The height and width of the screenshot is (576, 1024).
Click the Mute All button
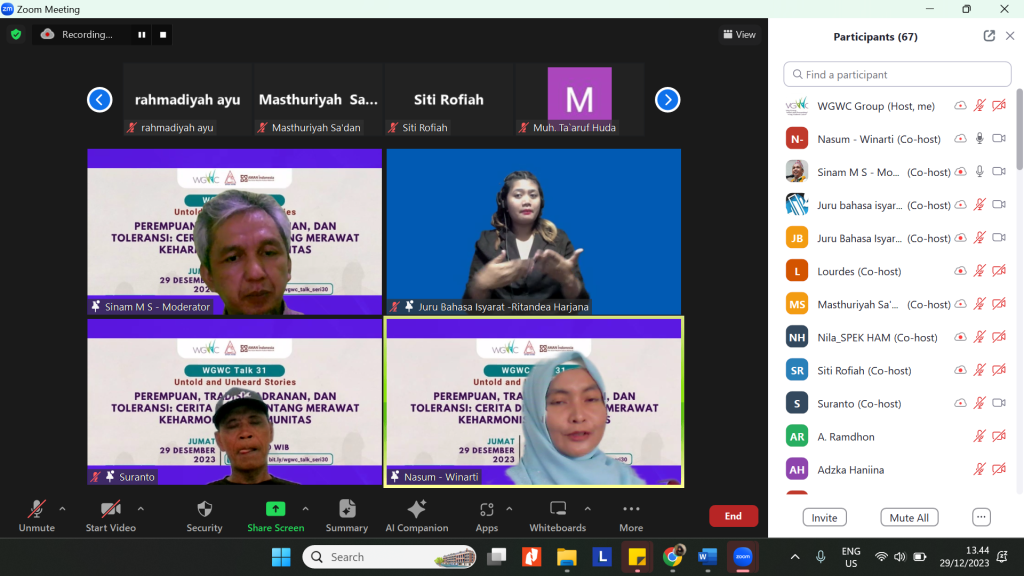(909, 517)
